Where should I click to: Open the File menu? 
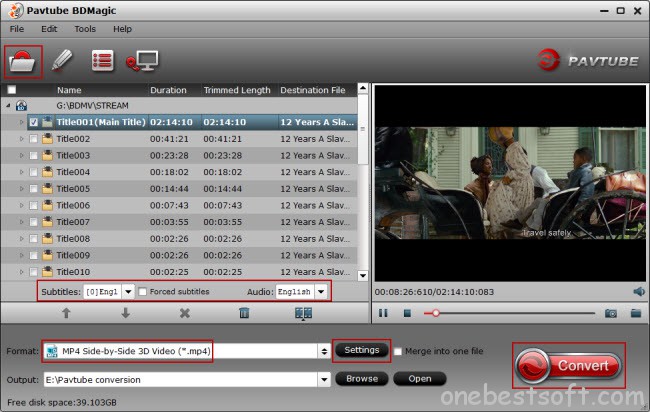coord(17,29)
